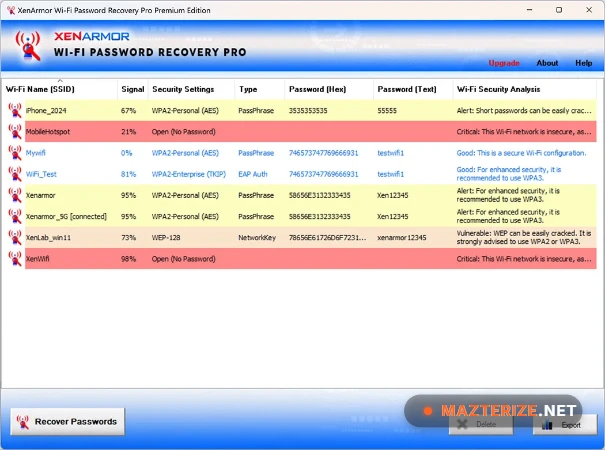This screenshot has height=450, width=605.
Task: Maximize the XenArmor window
Action: [x=559, y=10]
